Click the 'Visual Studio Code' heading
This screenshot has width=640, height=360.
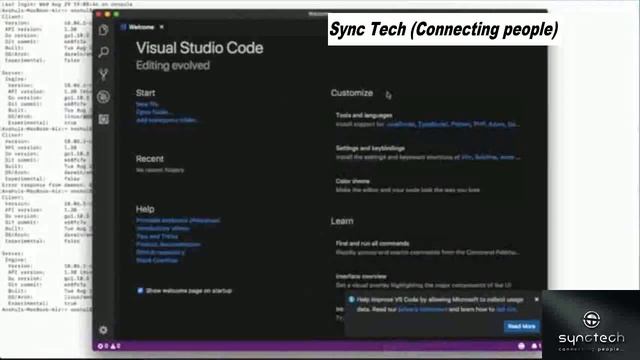[x=200, y=48]
